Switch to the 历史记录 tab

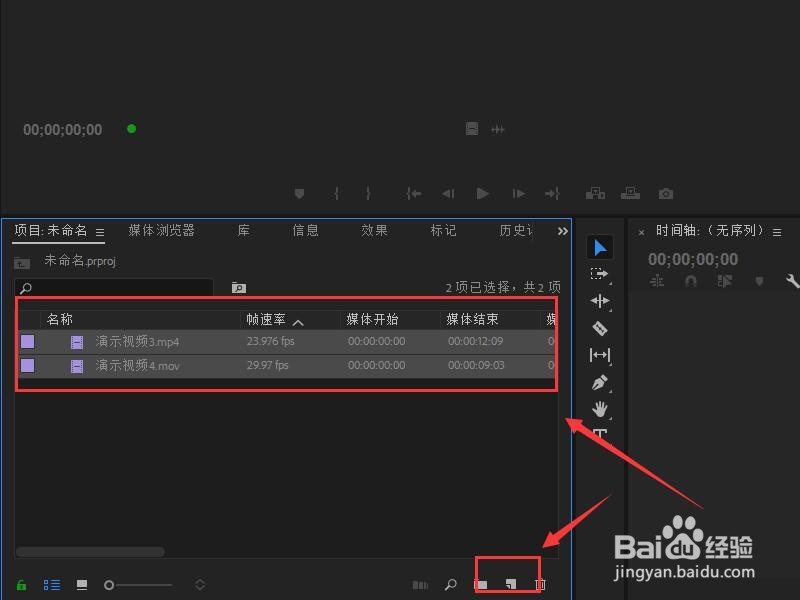coord(516,231)
